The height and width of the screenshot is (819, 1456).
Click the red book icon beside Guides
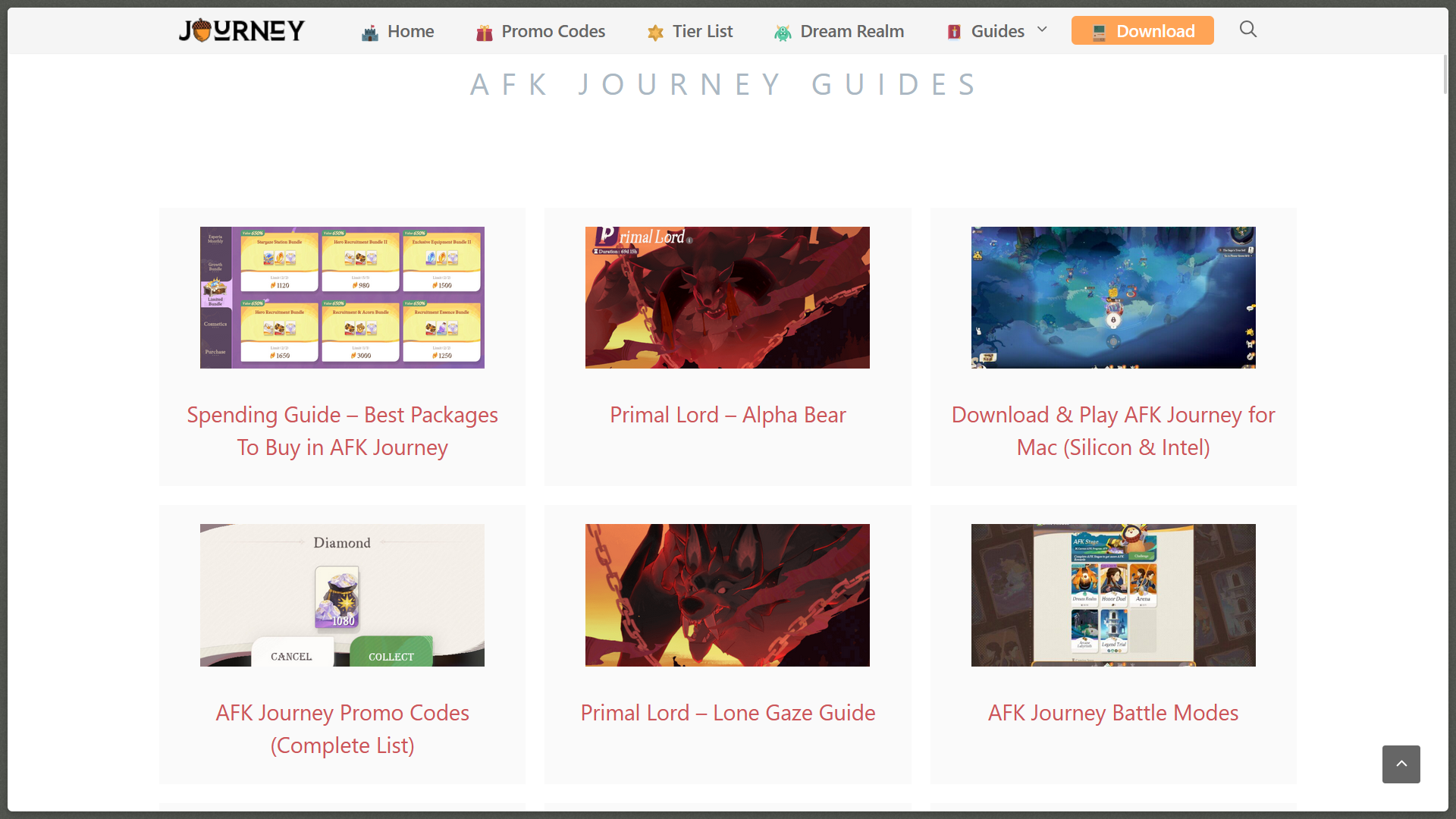point(954,32)
